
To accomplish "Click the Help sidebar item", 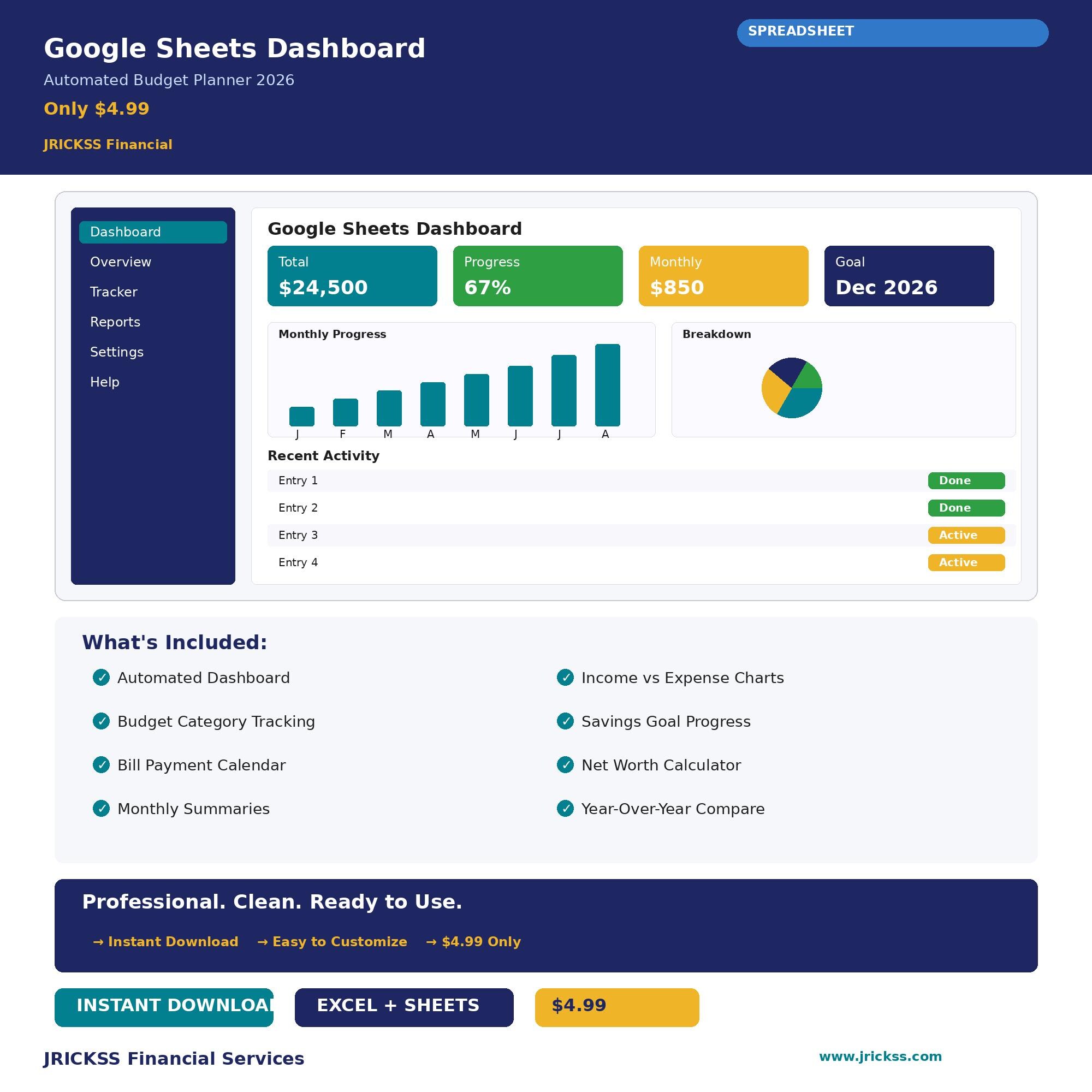I will click(105, 382).
